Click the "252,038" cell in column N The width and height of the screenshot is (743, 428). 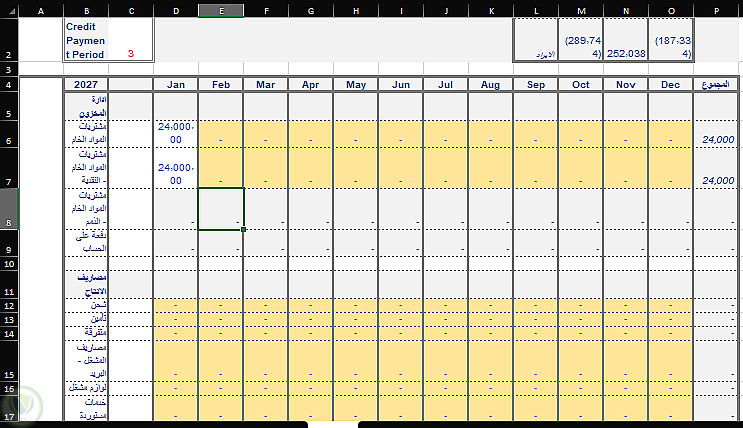[x=626, y=40]
